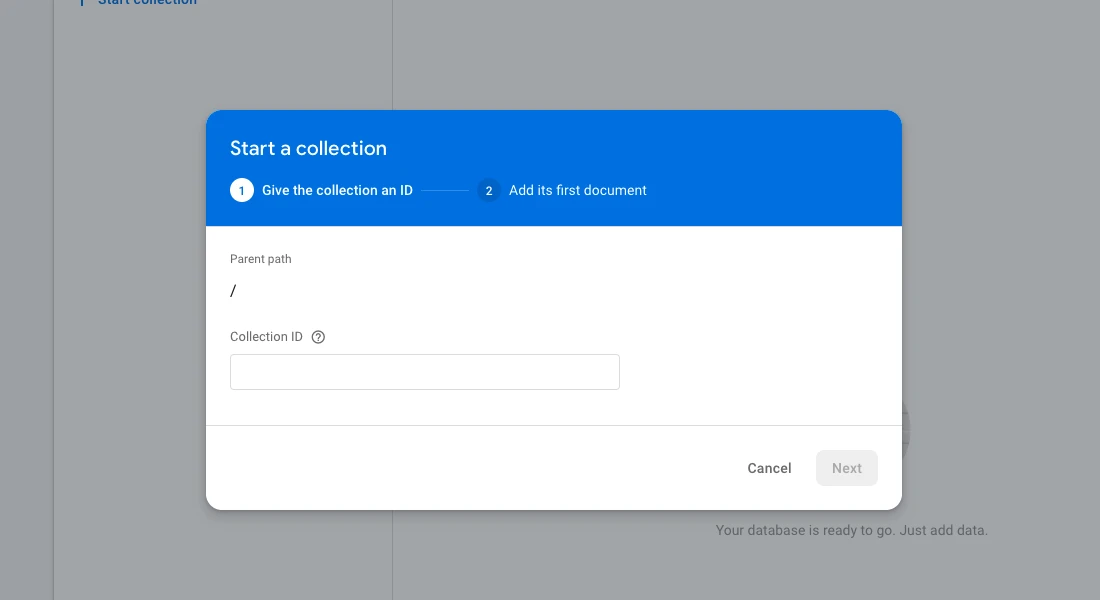Click the disabled Next button
The image size is (1100, 600).
847,468
